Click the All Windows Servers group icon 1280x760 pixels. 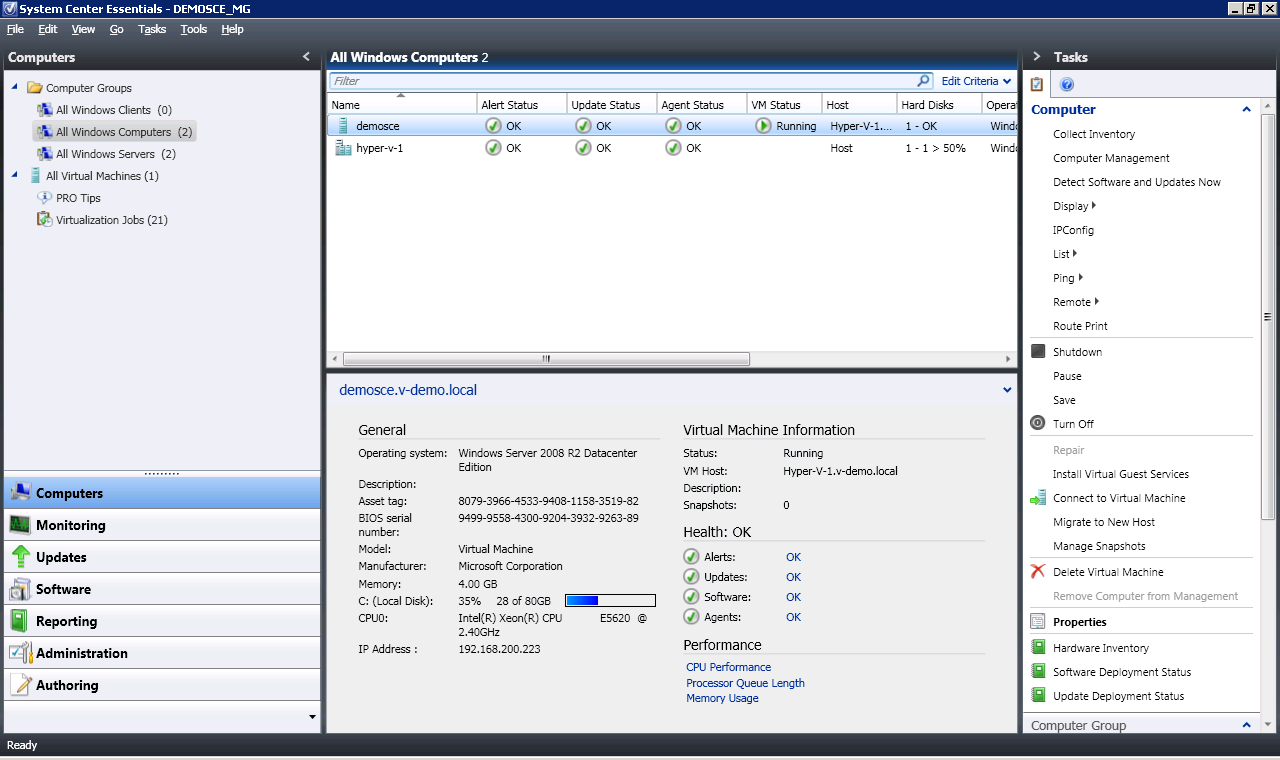pyautogui.click(x=45, y=154)
